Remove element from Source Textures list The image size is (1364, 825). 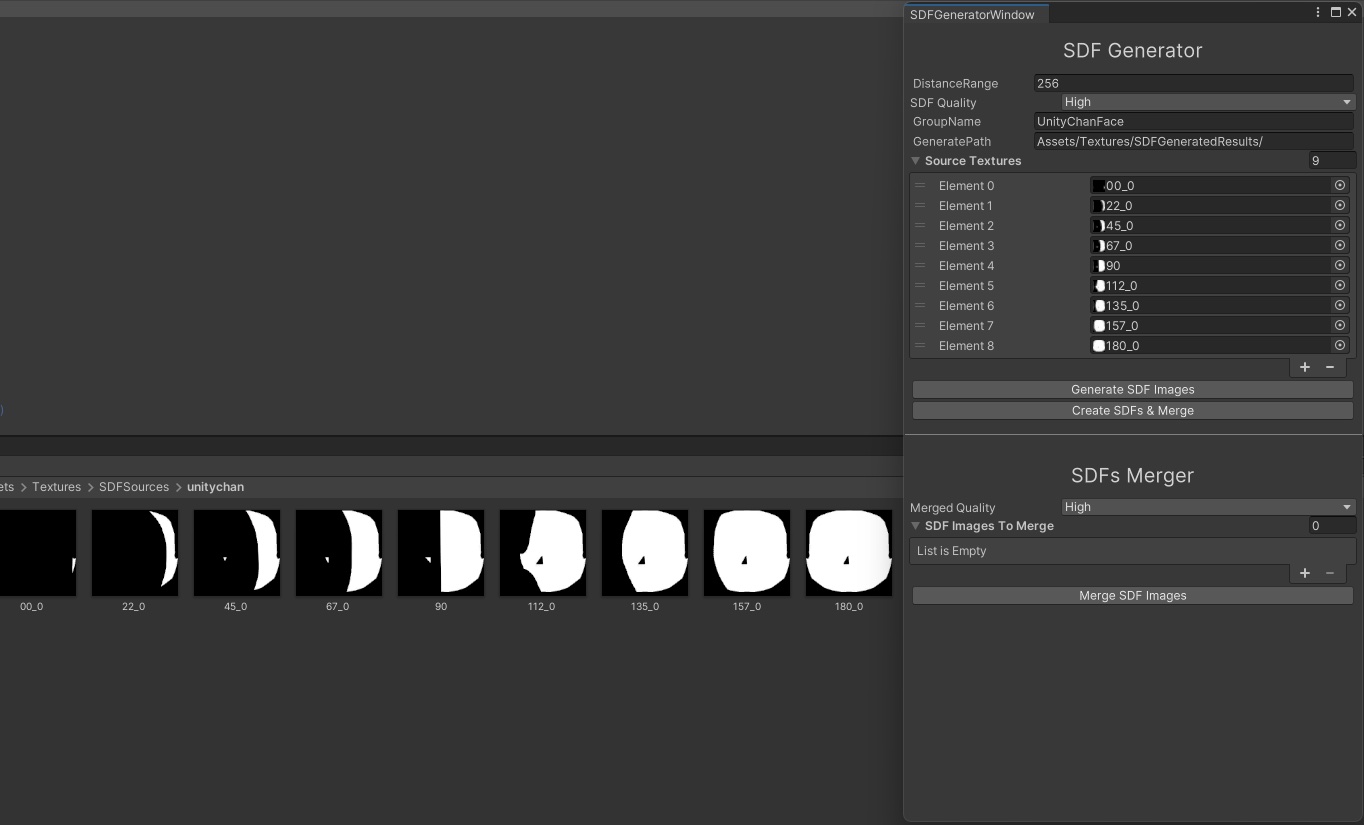1330,367
